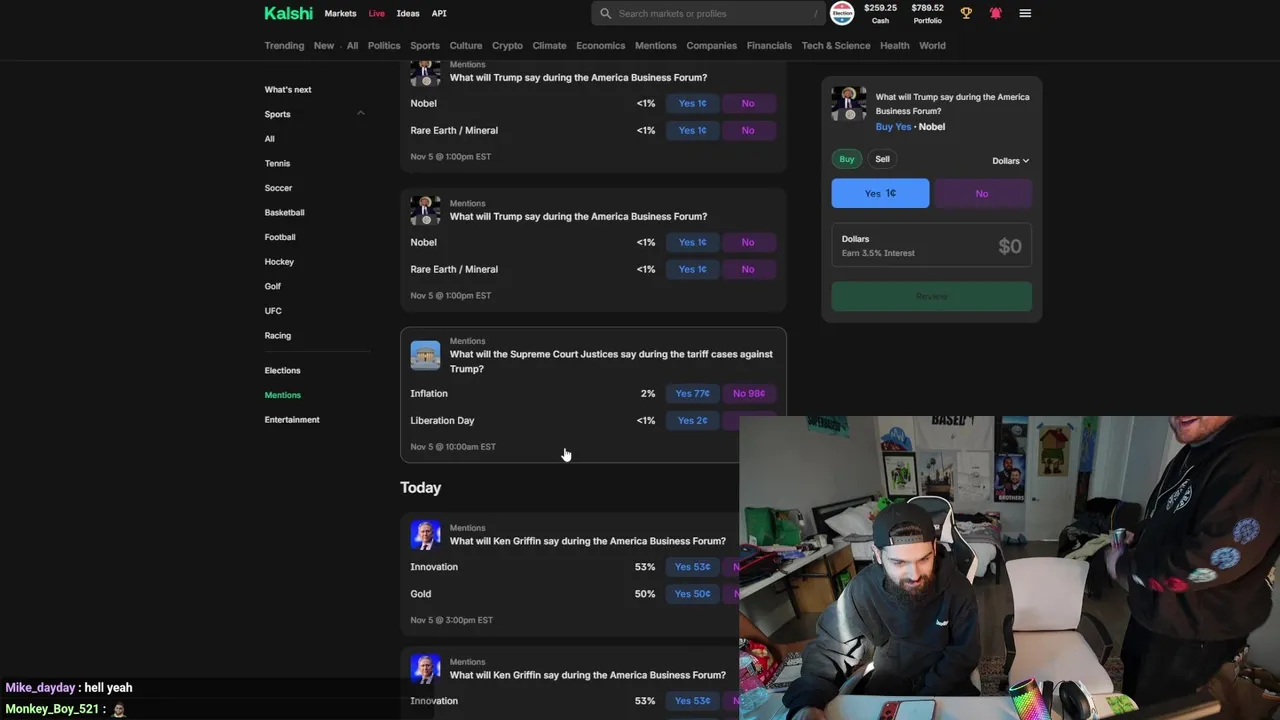Buy Yes 53¢ on first Innovation row
The image size is (1280, 720).
tap(692, 567)
